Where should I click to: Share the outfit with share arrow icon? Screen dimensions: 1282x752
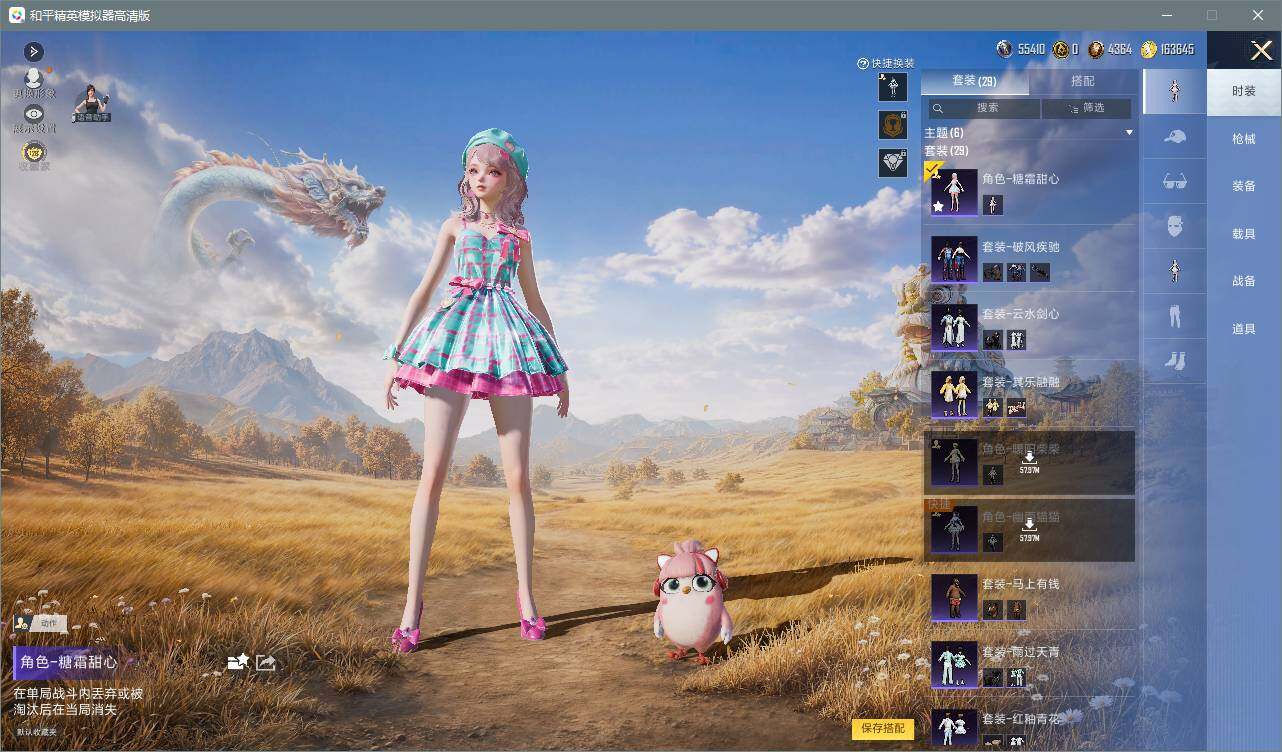(x=265, y=662)
